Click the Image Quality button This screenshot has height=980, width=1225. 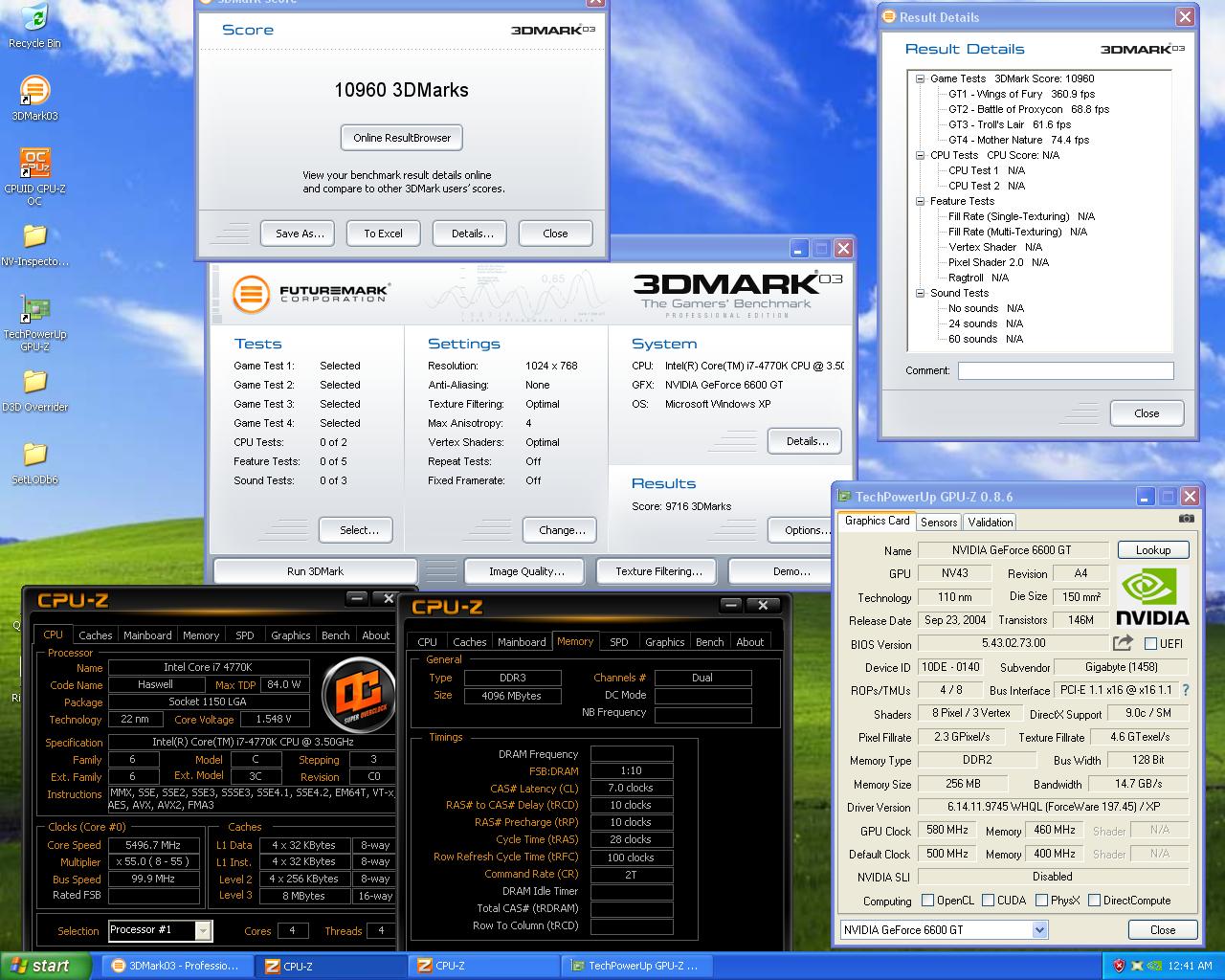pos(526,571)
